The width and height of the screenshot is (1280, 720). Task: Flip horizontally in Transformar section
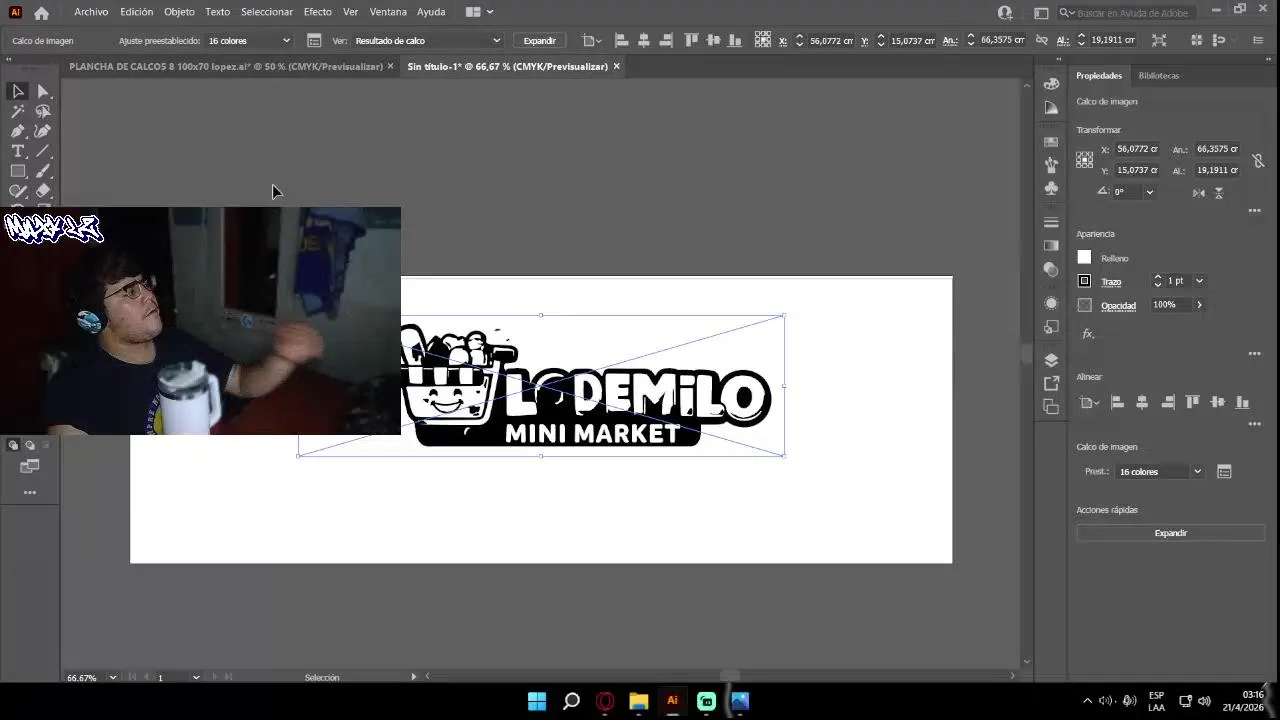click(x=1199, y=192)
